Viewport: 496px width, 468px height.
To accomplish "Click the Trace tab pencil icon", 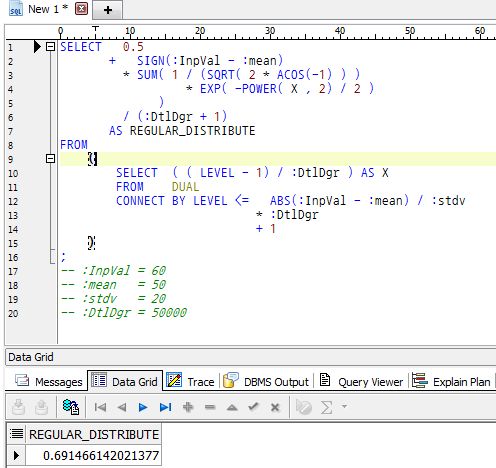I will coord(174,380).
